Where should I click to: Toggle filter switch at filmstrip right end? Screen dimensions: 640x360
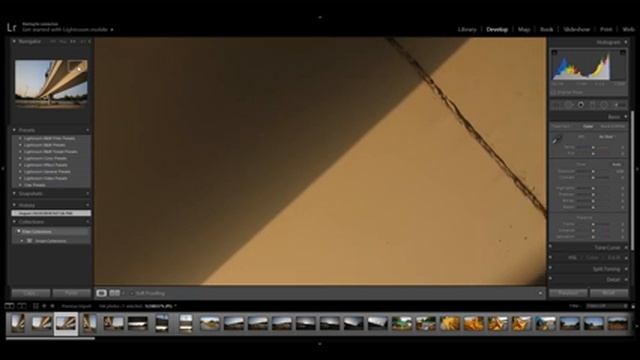(x=633, y=306)
